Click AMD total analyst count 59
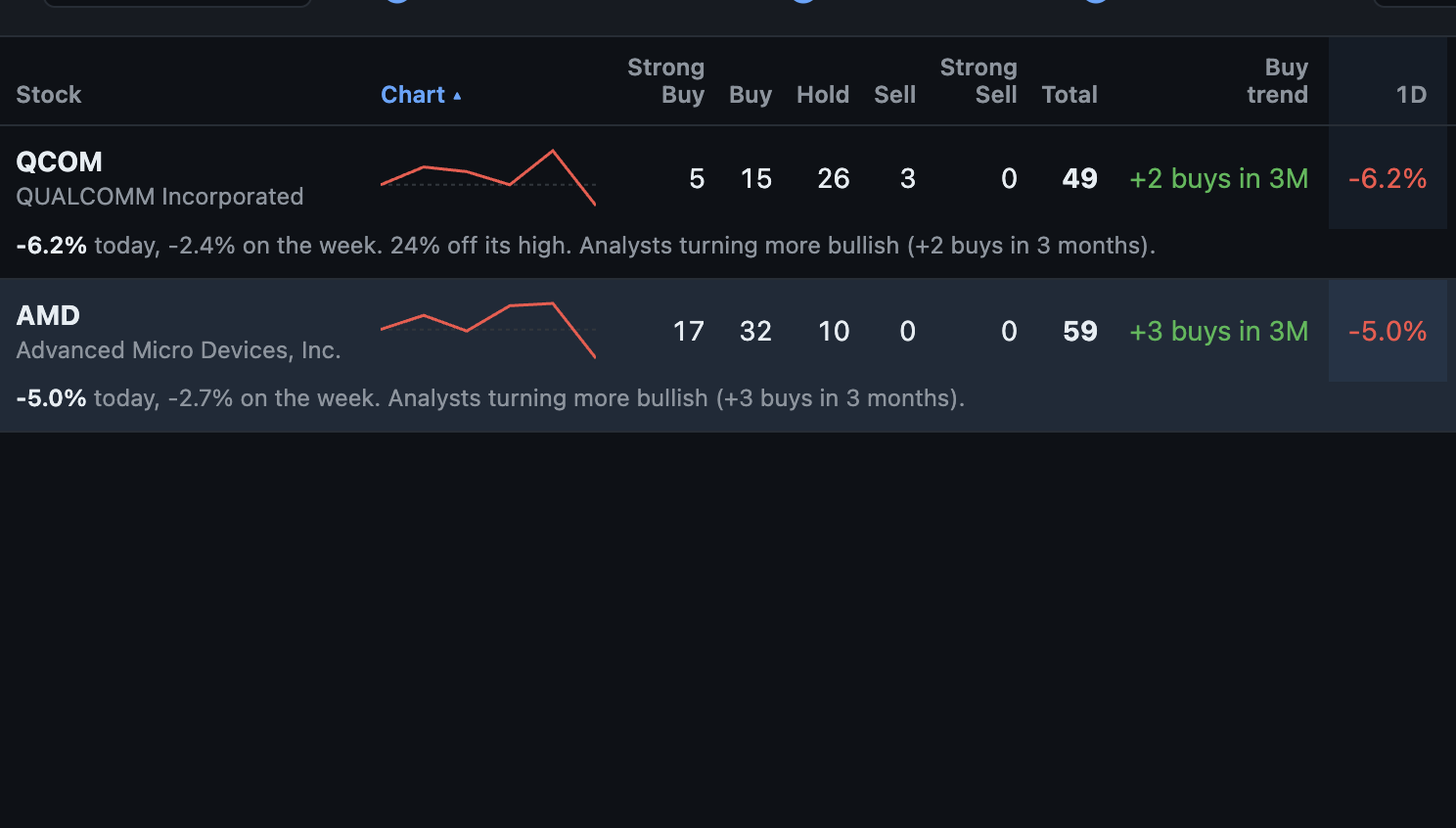Viewport: 1456px width, 828px height. point(1080,331)
